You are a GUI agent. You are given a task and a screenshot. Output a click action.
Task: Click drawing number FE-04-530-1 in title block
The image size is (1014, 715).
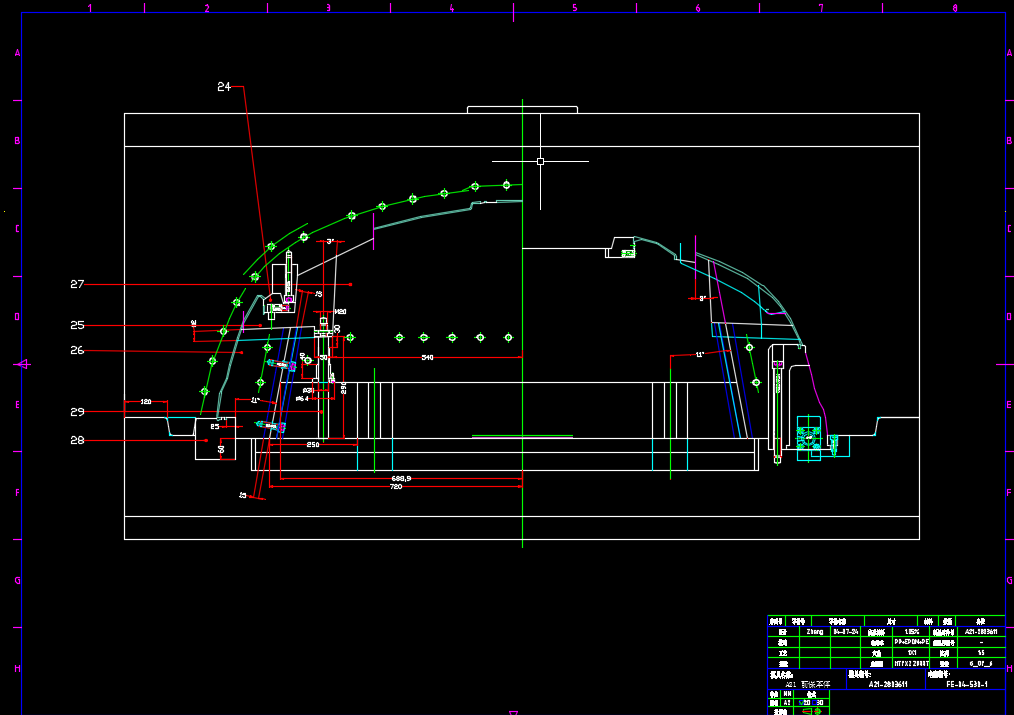tap(966, 684)
